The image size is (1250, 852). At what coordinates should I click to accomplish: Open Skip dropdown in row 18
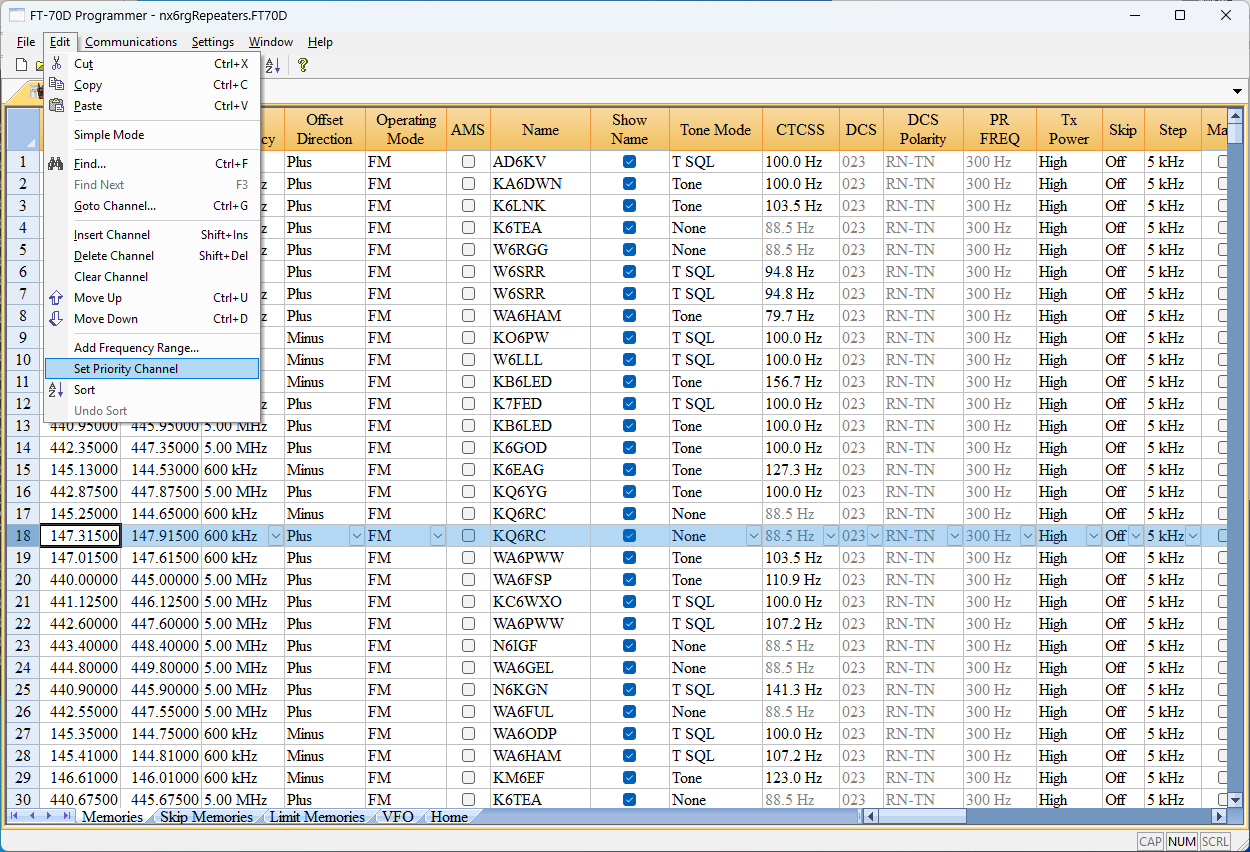[x=1136, y=536]
